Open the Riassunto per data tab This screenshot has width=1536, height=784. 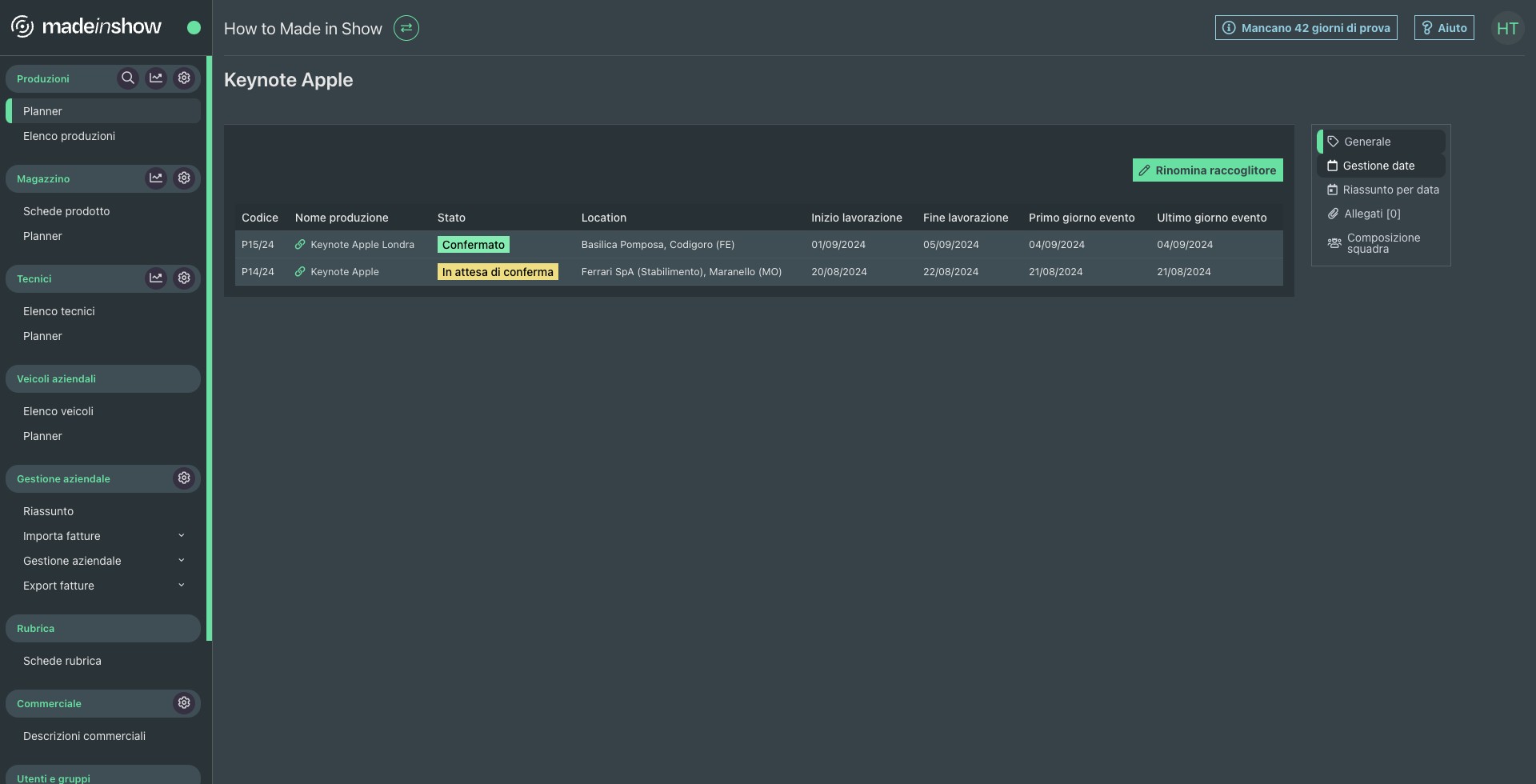pos(1381,190)
